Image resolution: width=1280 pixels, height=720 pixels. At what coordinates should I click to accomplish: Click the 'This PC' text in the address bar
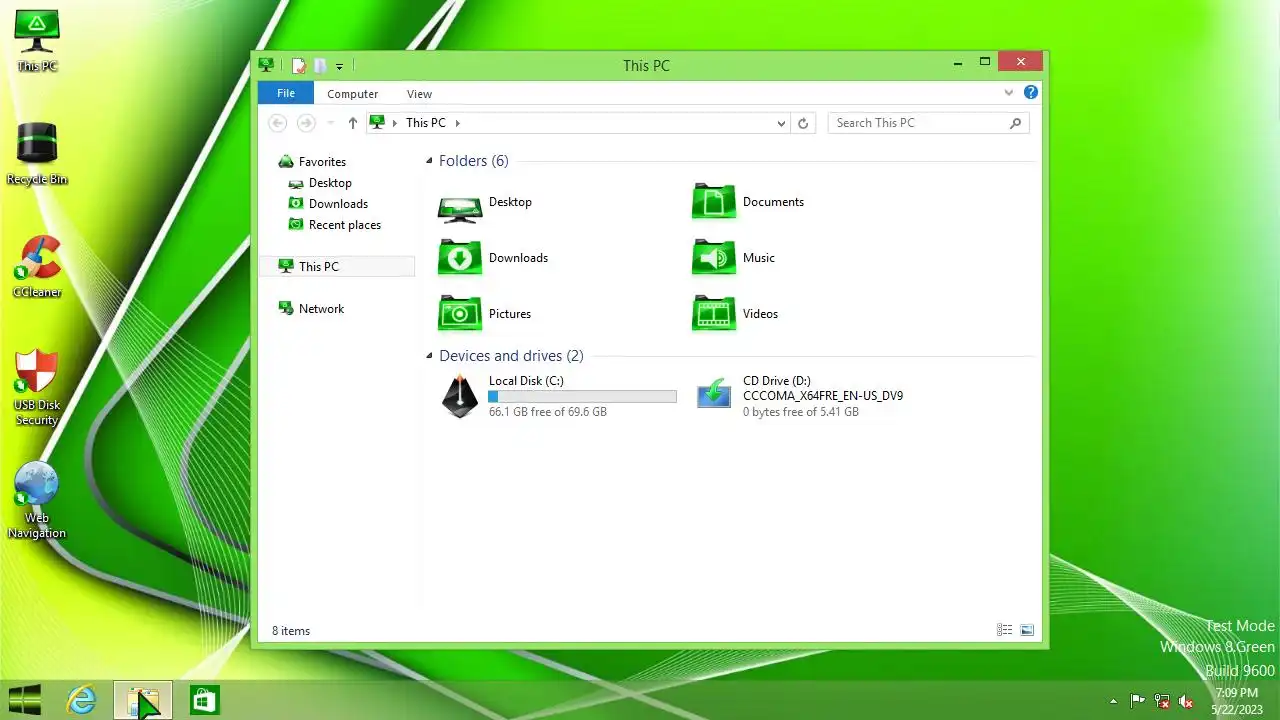[x=426, y=123]
